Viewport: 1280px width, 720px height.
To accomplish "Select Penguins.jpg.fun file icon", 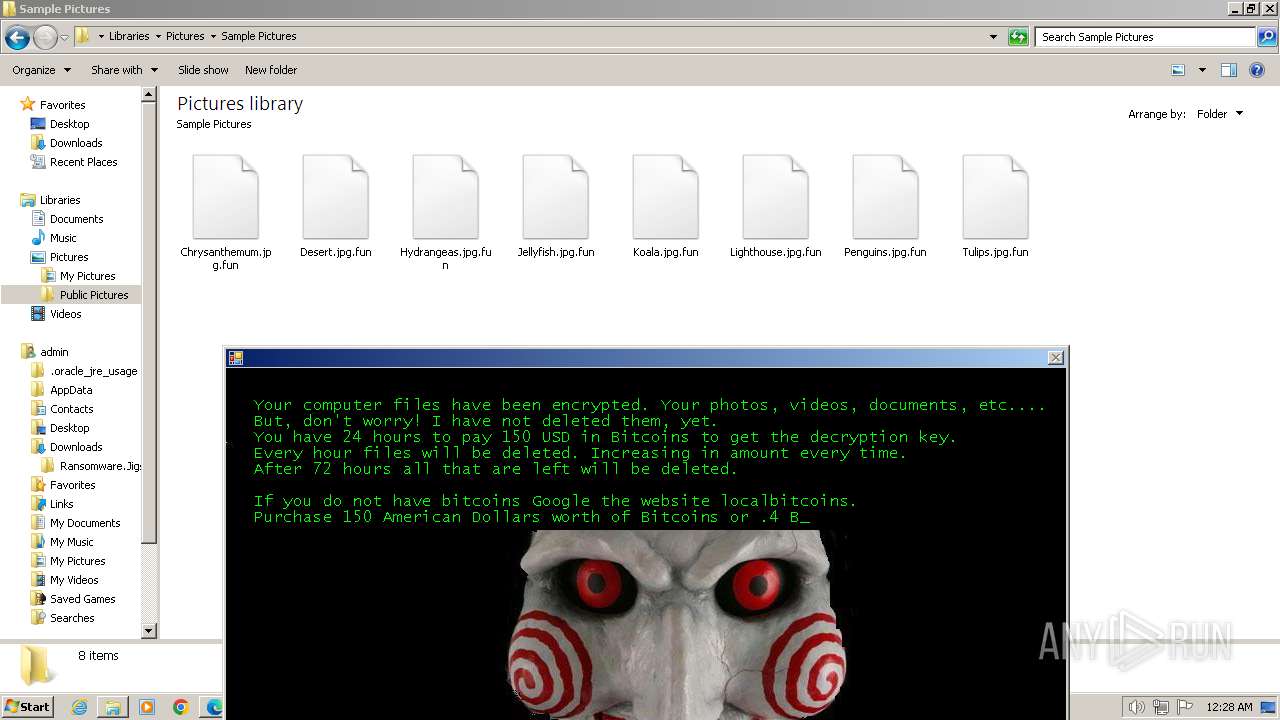I will tap(886, 197).
